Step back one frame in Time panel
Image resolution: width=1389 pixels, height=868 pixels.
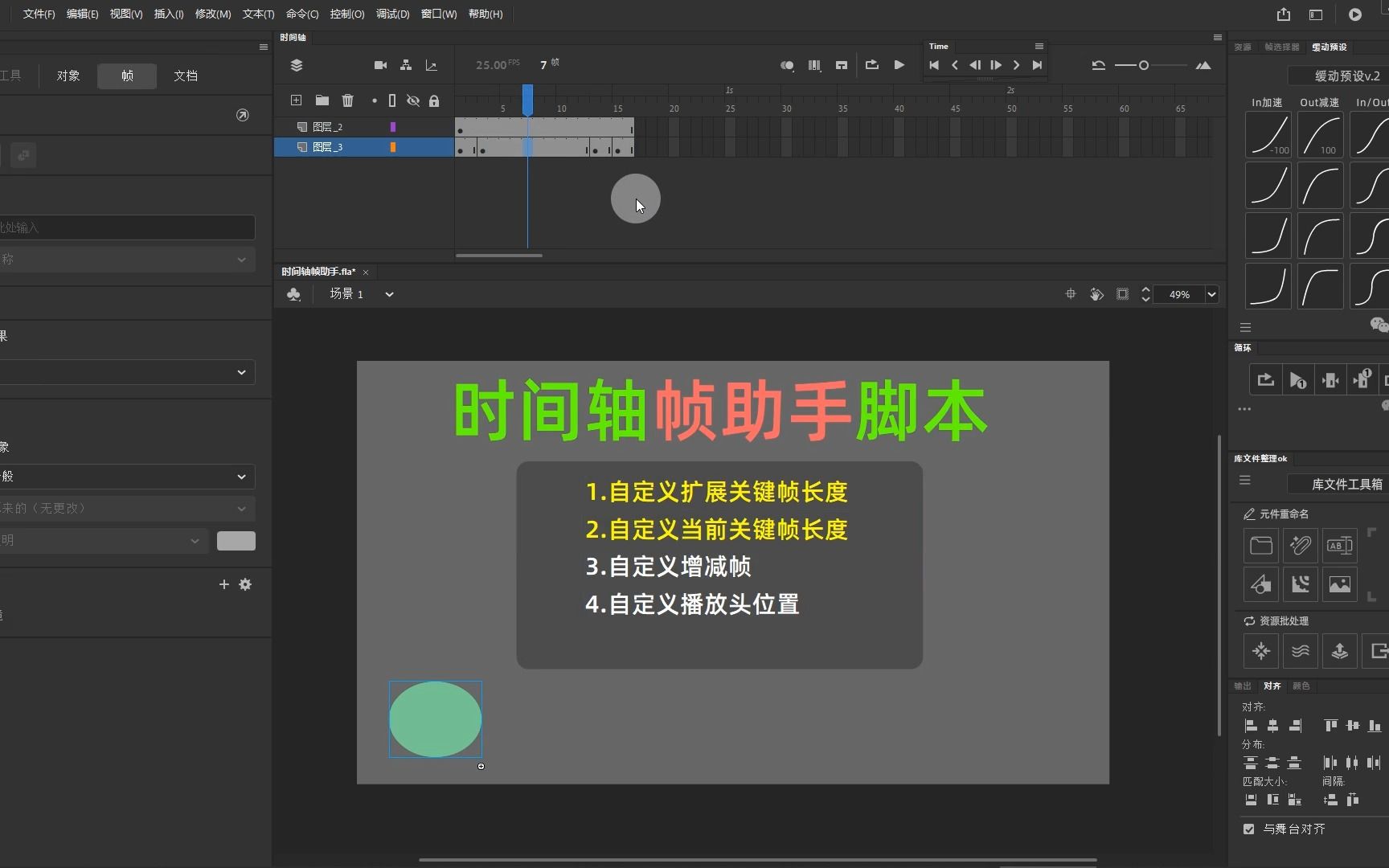click(975, 65)
